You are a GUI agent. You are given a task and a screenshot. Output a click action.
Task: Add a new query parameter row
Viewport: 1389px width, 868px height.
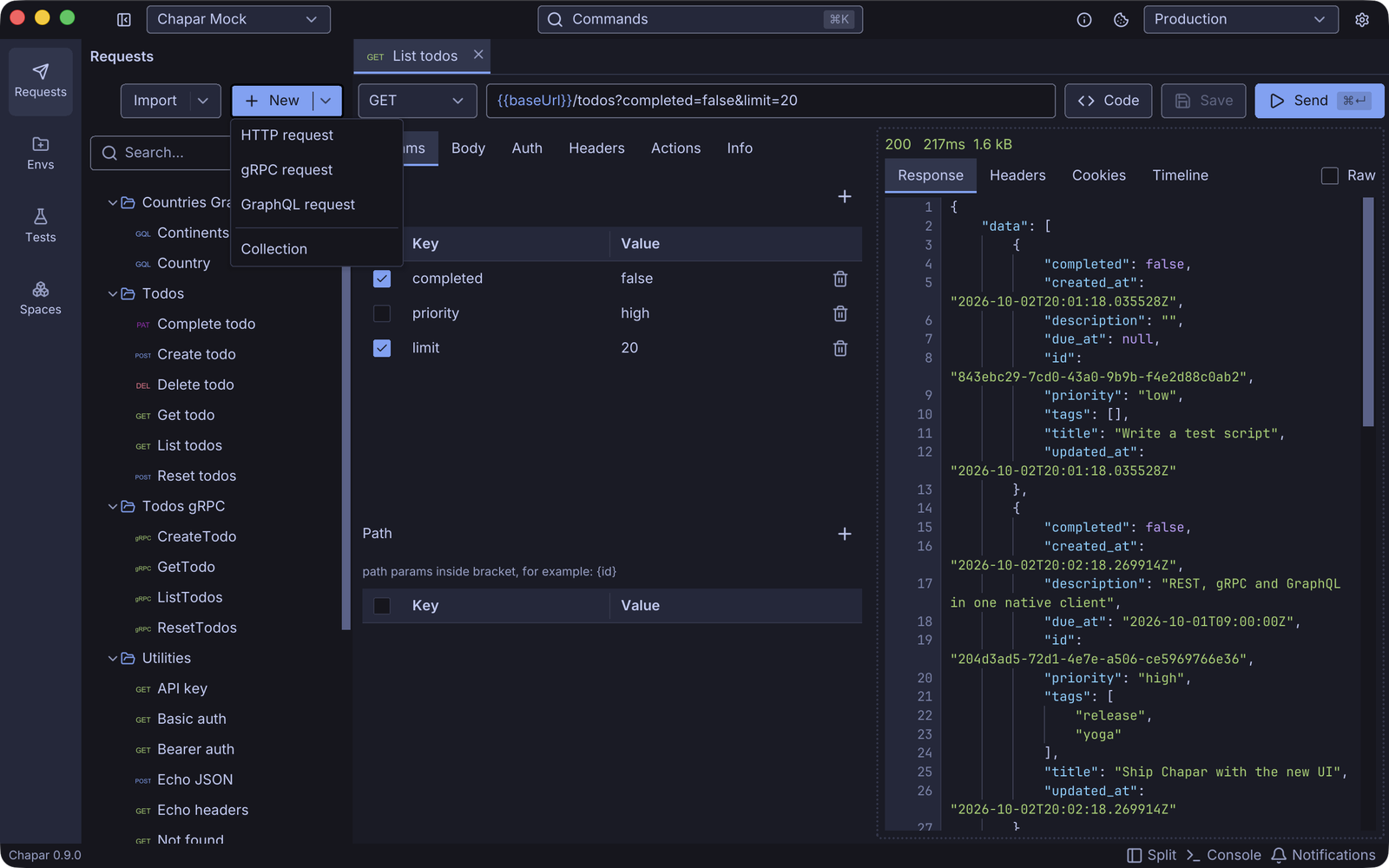[845, 197]
